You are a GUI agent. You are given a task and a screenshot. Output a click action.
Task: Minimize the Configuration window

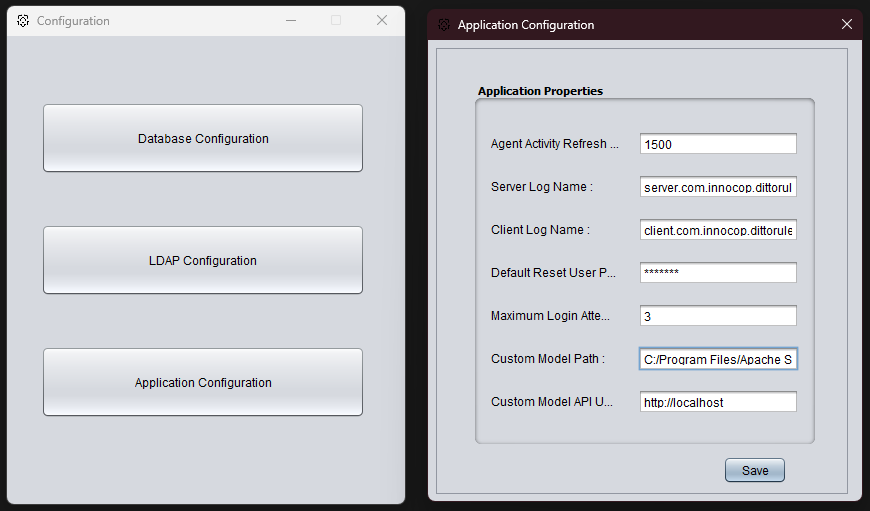click(291, 21)
